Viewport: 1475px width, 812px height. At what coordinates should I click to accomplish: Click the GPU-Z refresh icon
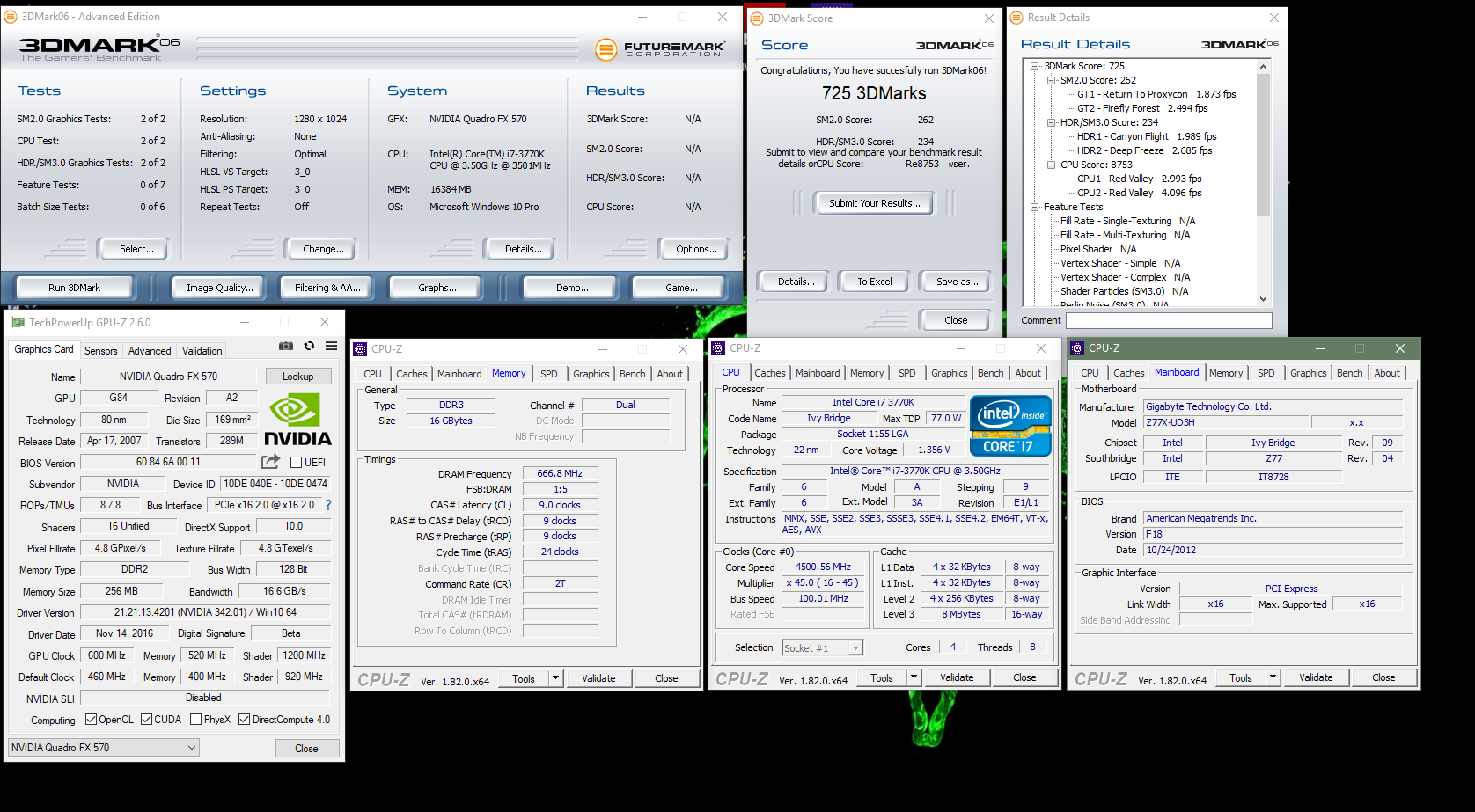(x=309, y=347)
